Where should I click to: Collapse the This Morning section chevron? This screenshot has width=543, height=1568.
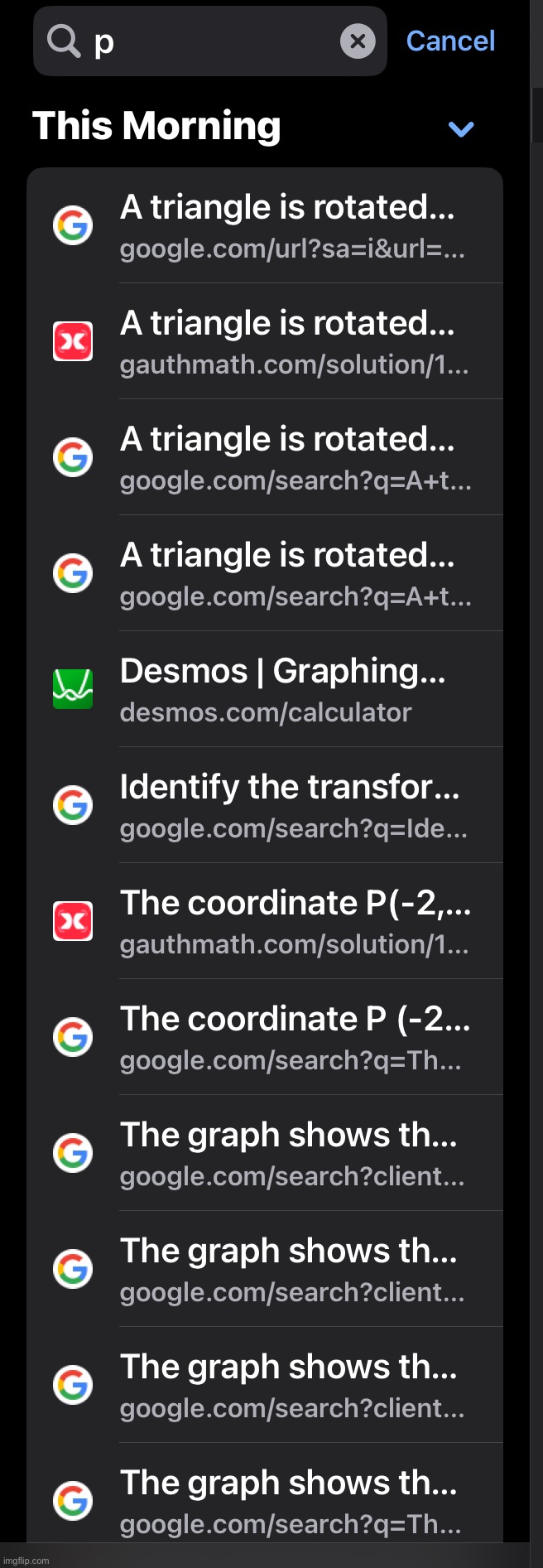pos(460,128)
